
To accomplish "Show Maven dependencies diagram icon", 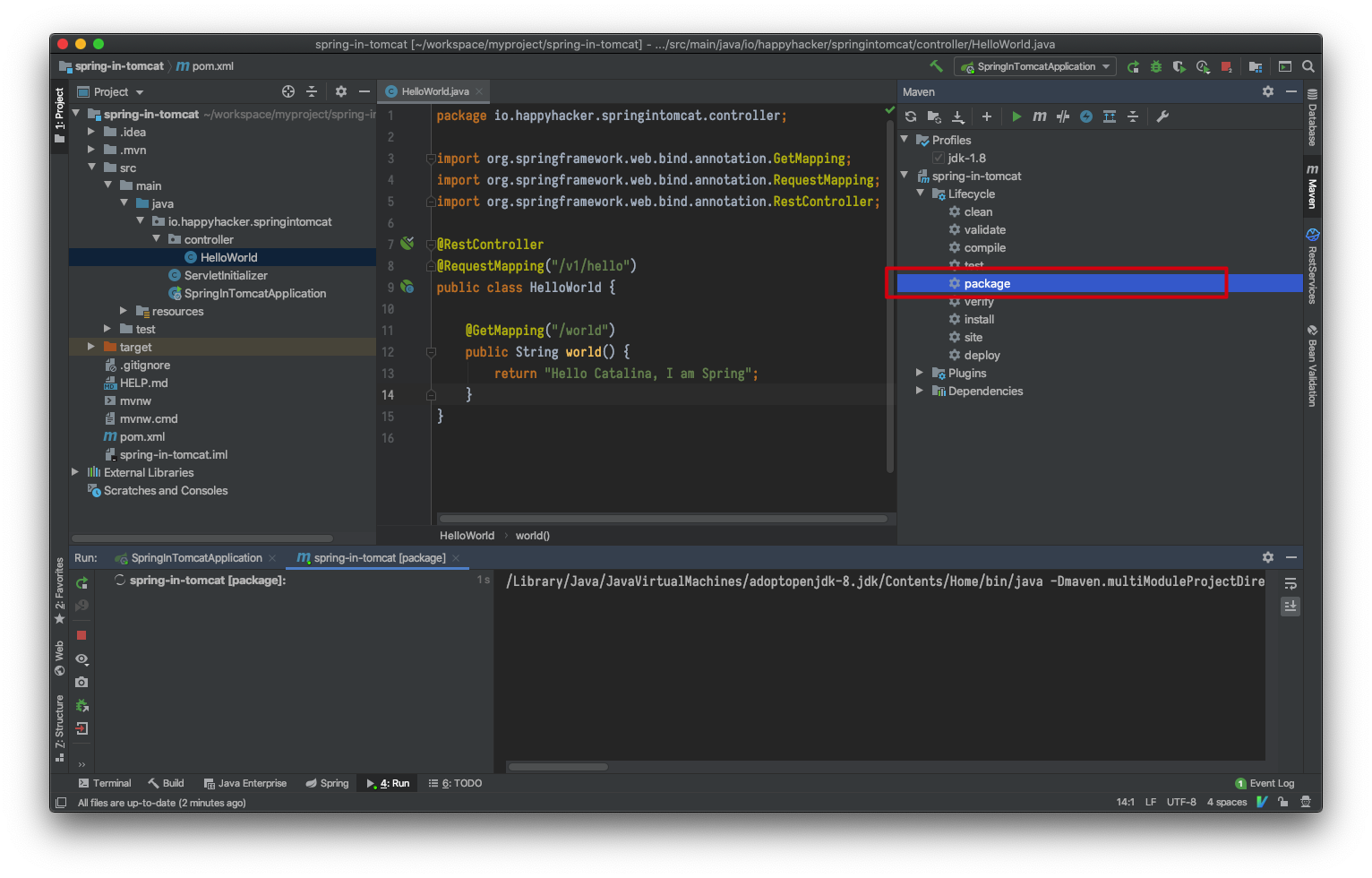I will pyautogui.click(x=1110, y=116).
